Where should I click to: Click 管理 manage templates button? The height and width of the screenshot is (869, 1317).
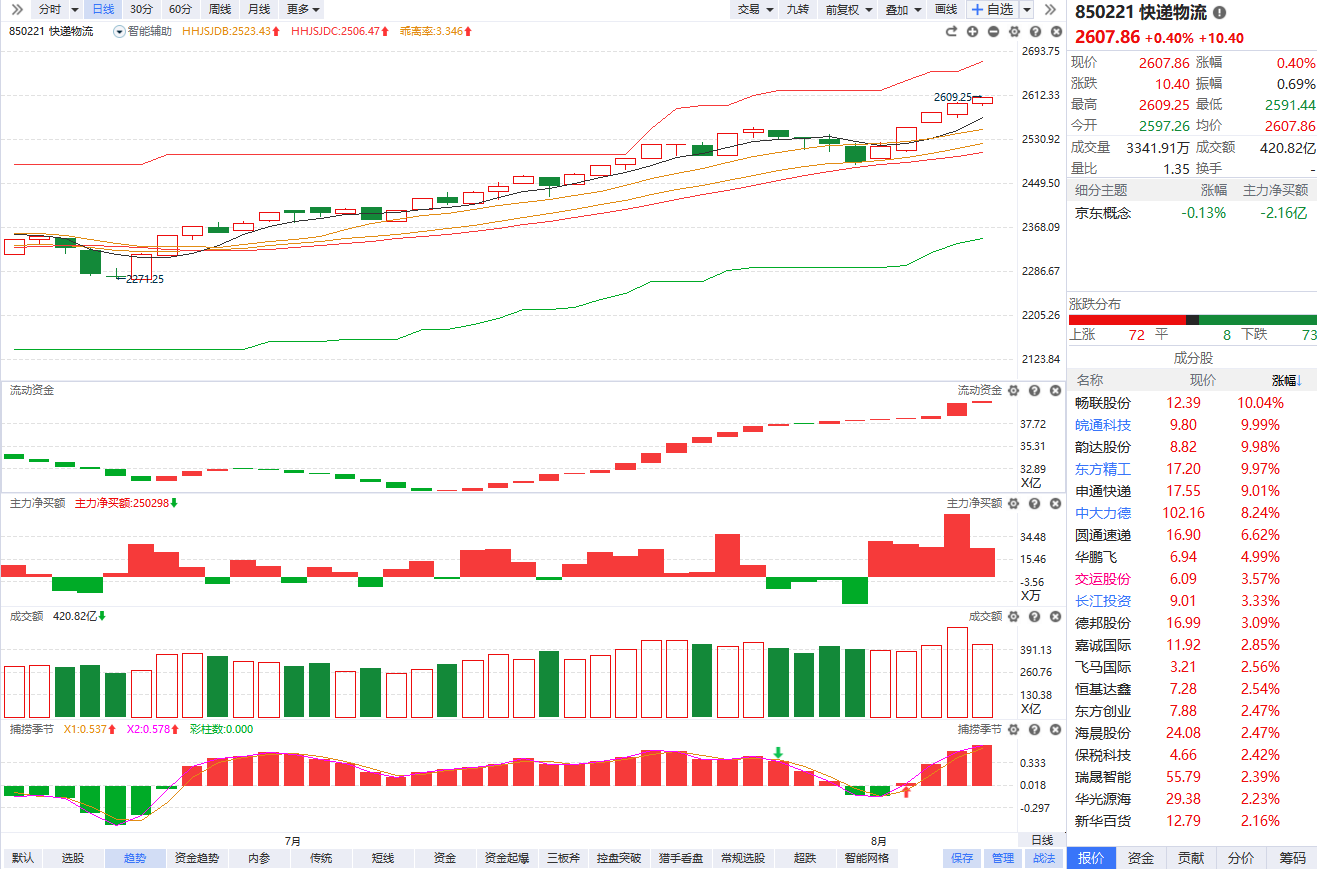point(1002,858)
